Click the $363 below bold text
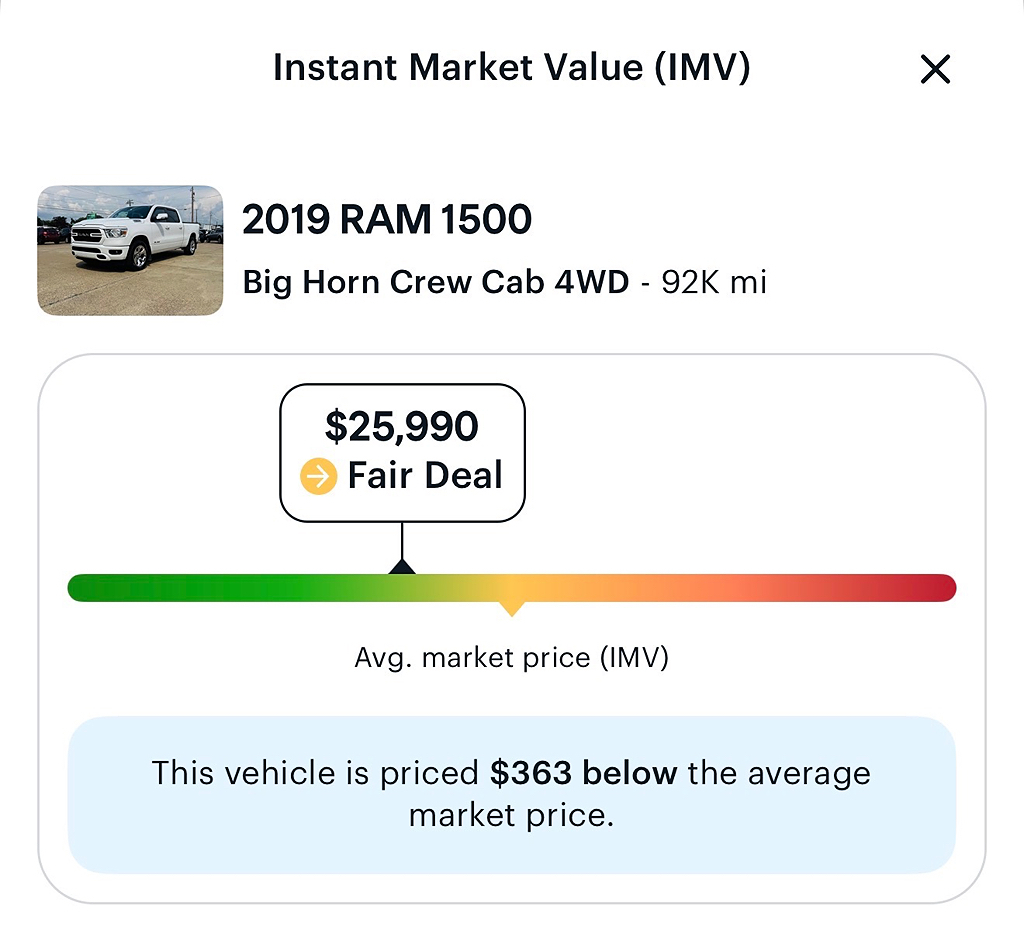 pyautogui.click(x=583, y=773)
